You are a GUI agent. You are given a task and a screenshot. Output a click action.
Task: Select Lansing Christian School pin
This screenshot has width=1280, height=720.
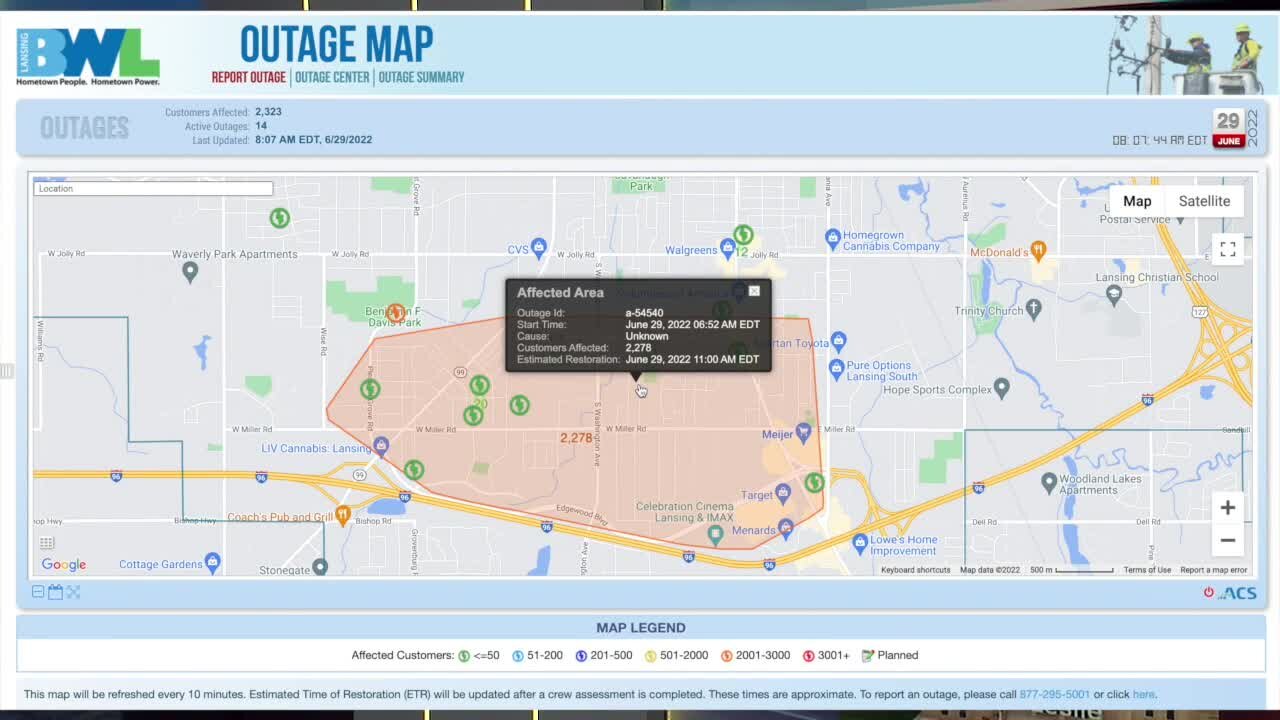1114,294
